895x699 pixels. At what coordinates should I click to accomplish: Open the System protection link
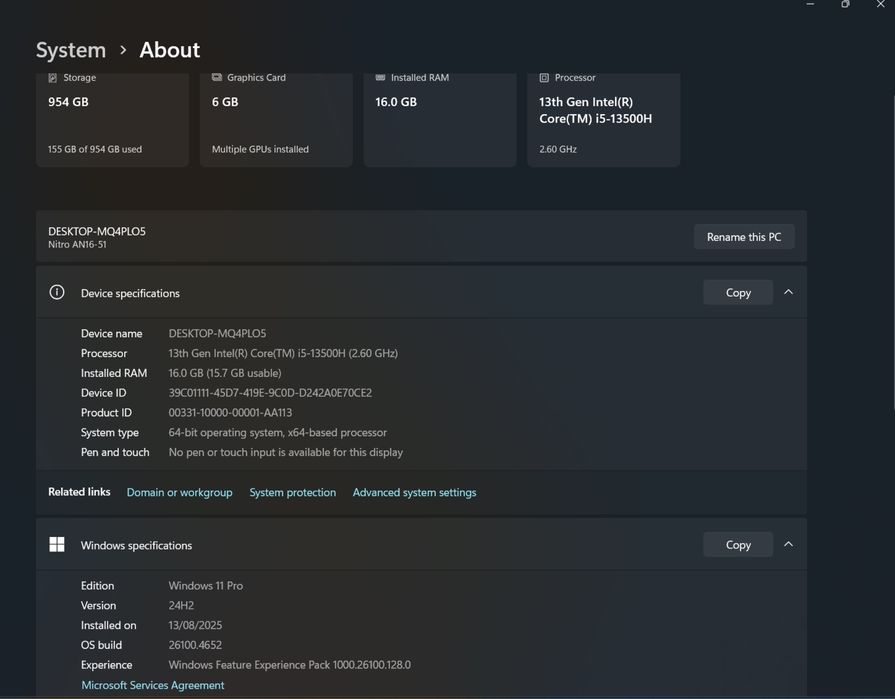pos(292,492)
